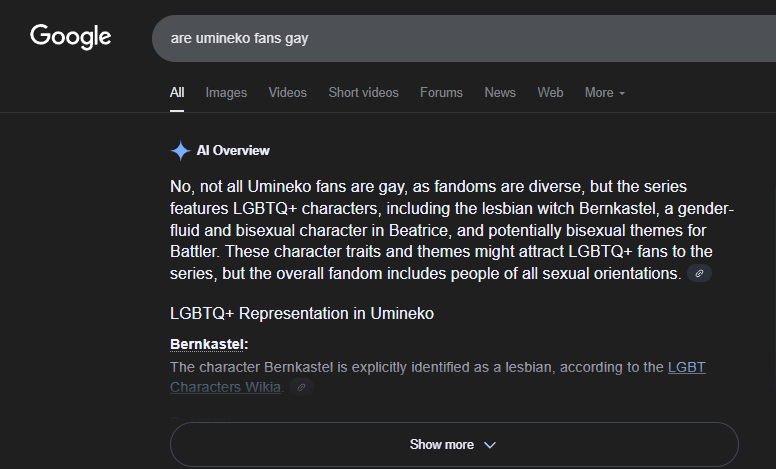Go to the Forums tab
Screen dimensions: 776x469
441,93
